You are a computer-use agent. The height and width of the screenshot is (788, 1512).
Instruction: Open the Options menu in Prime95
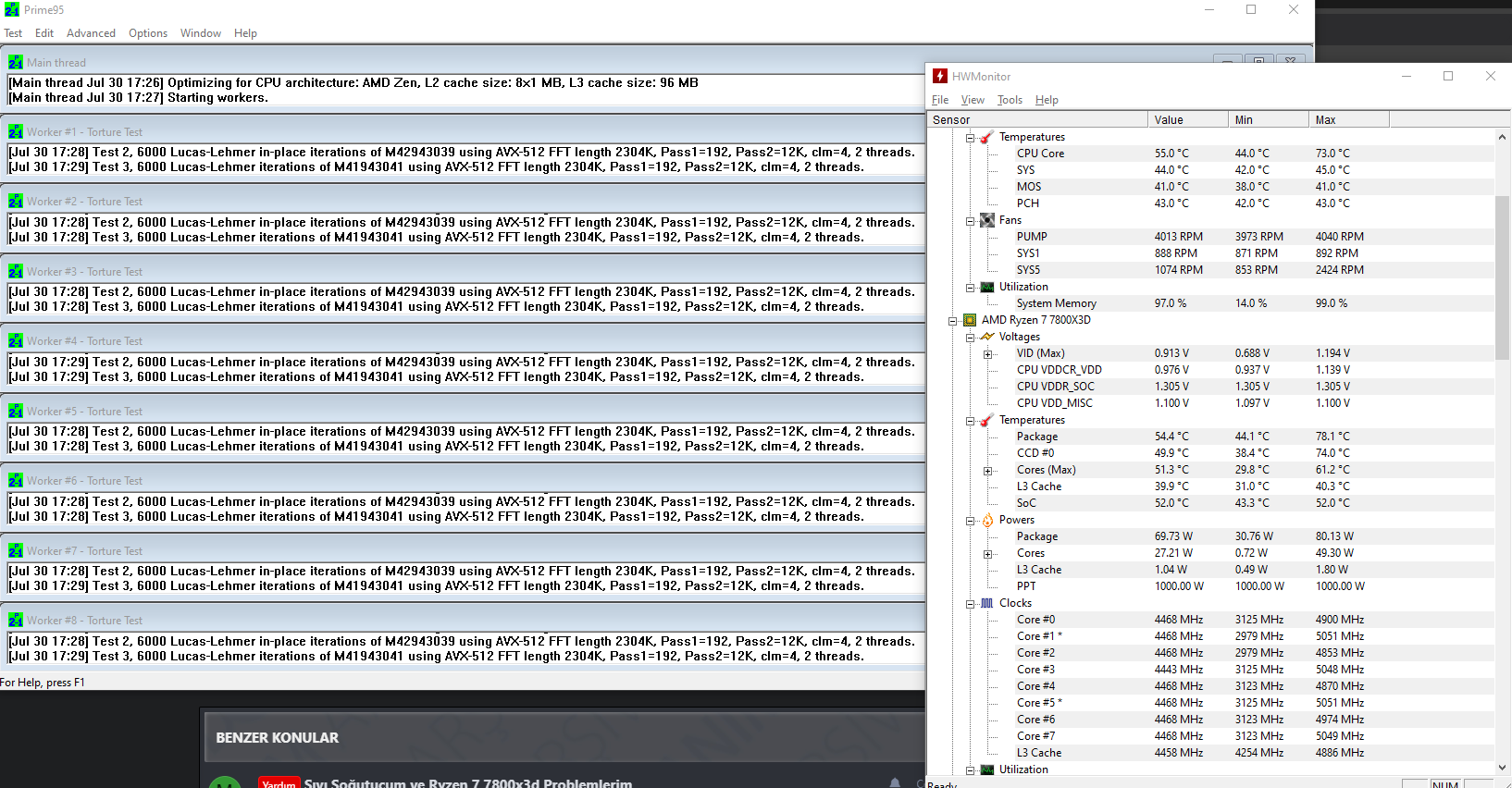click(x=148, y=33)
